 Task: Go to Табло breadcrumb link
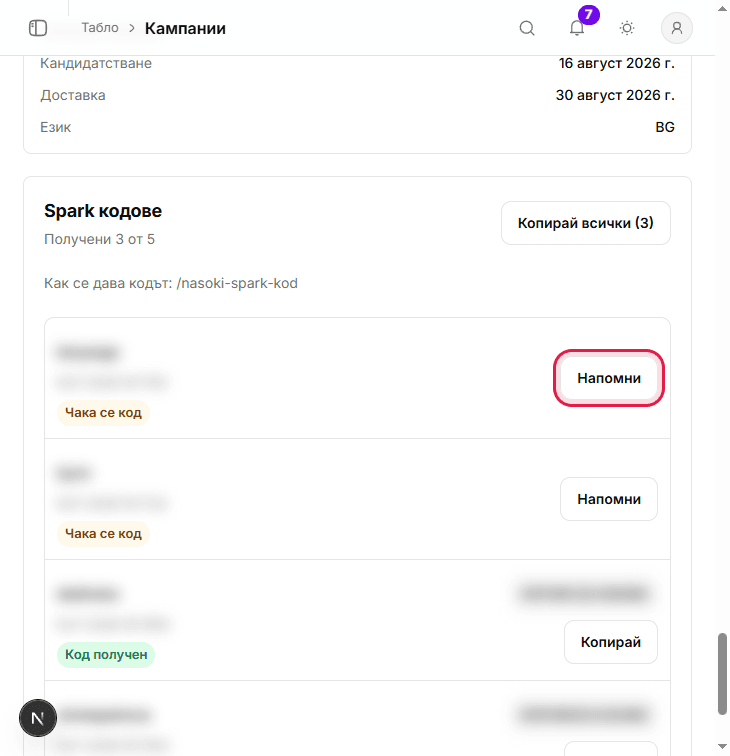click(x=100, y=27)
